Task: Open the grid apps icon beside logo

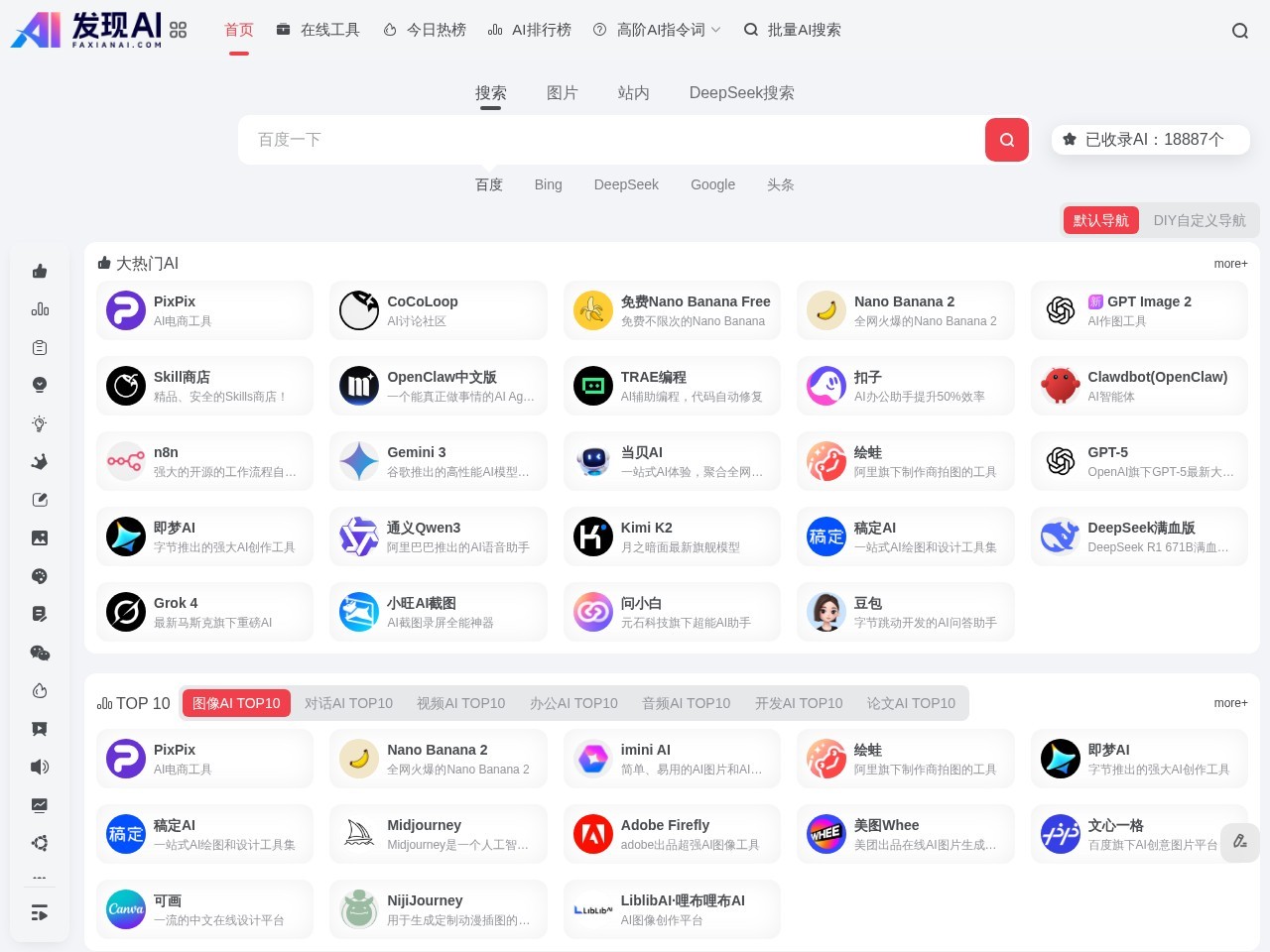Action: click(178, 30)
